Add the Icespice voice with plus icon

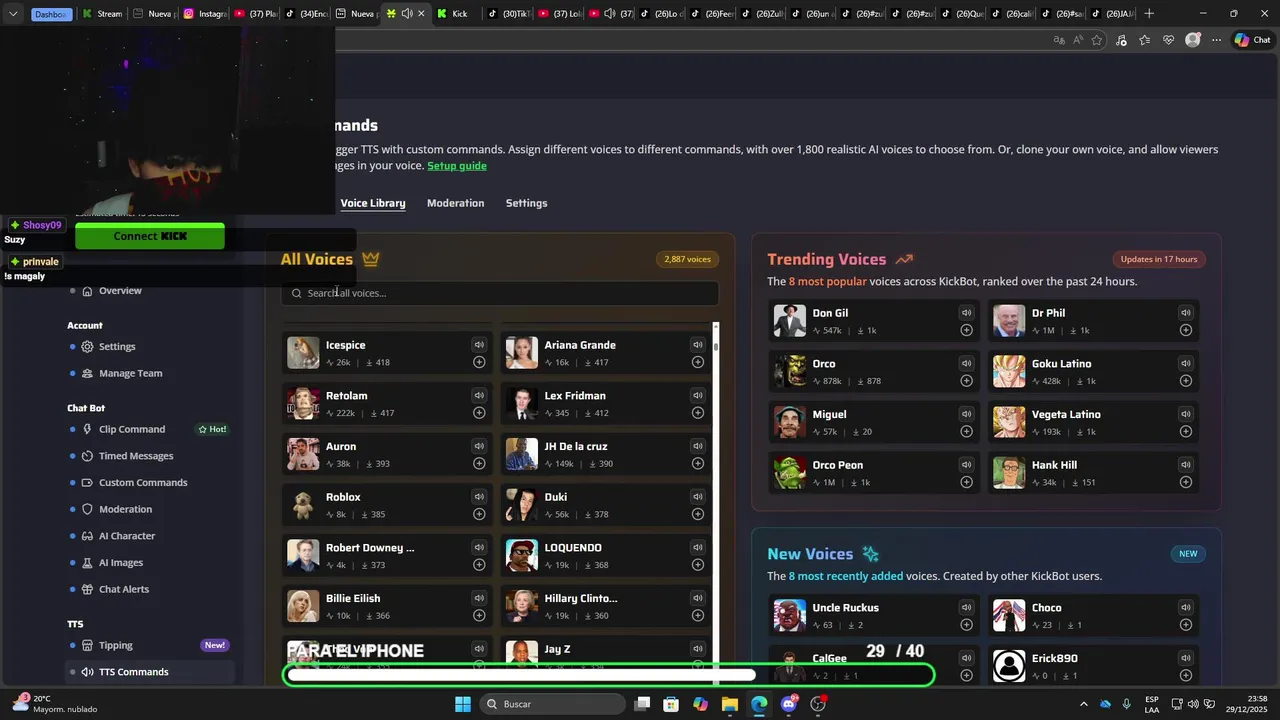pos(479,362)
